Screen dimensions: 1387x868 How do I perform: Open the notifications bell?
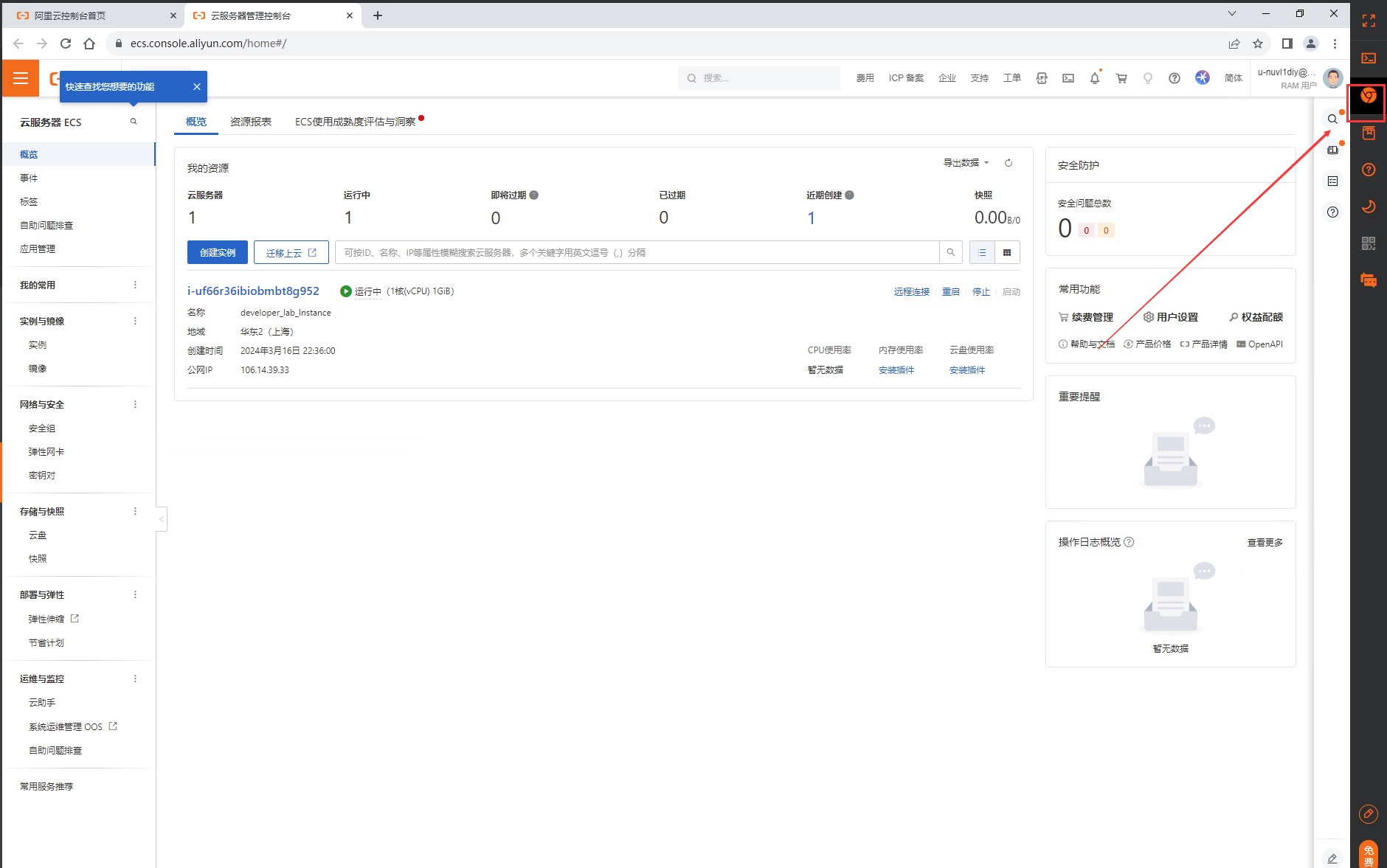point(1095,78)
